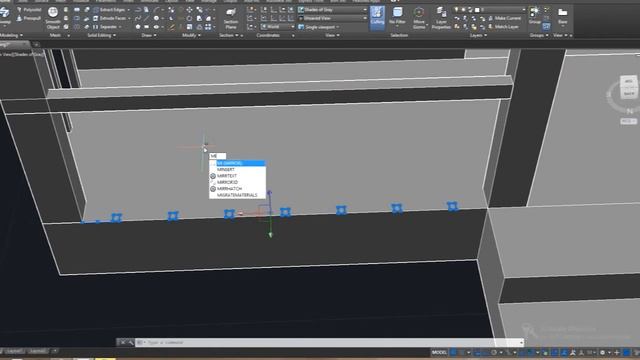Select MIRRHATCH from the autocomplete list

click(238, 189)
